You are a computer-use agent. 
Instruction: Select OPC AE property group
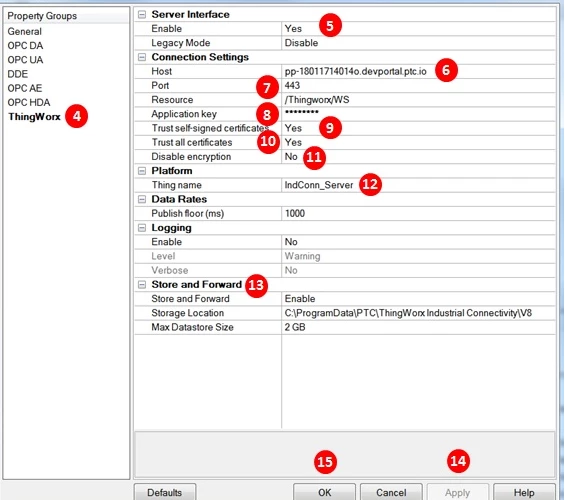[25, 88]
